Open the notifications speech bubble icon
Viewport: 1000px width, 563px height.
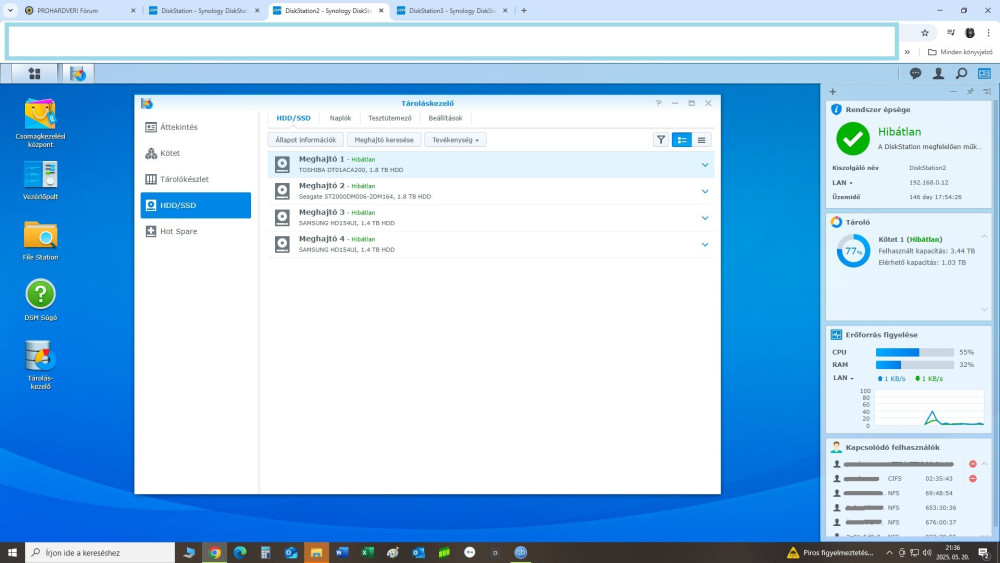(x=915, y=73)
